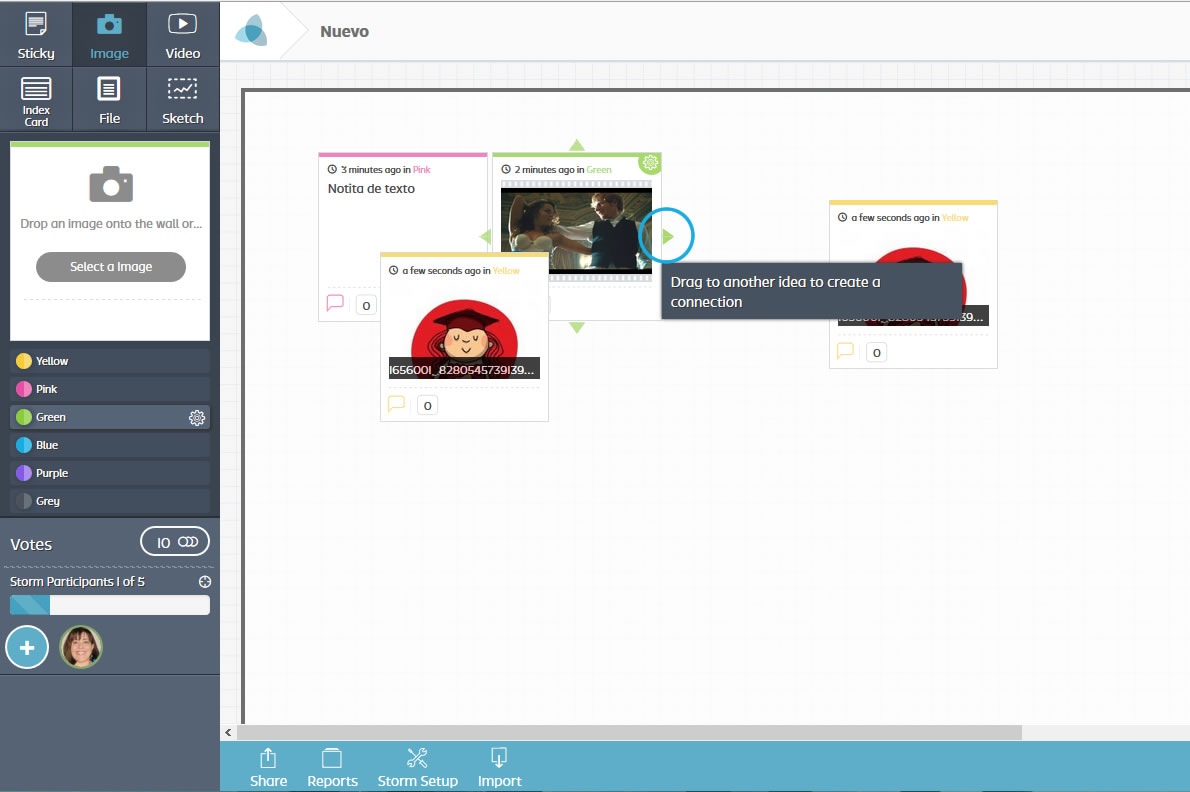Image resolution: width=1190 pixels, height=792 pixels.
Task: Select the Sticky note tool
Action: (36, 34)
